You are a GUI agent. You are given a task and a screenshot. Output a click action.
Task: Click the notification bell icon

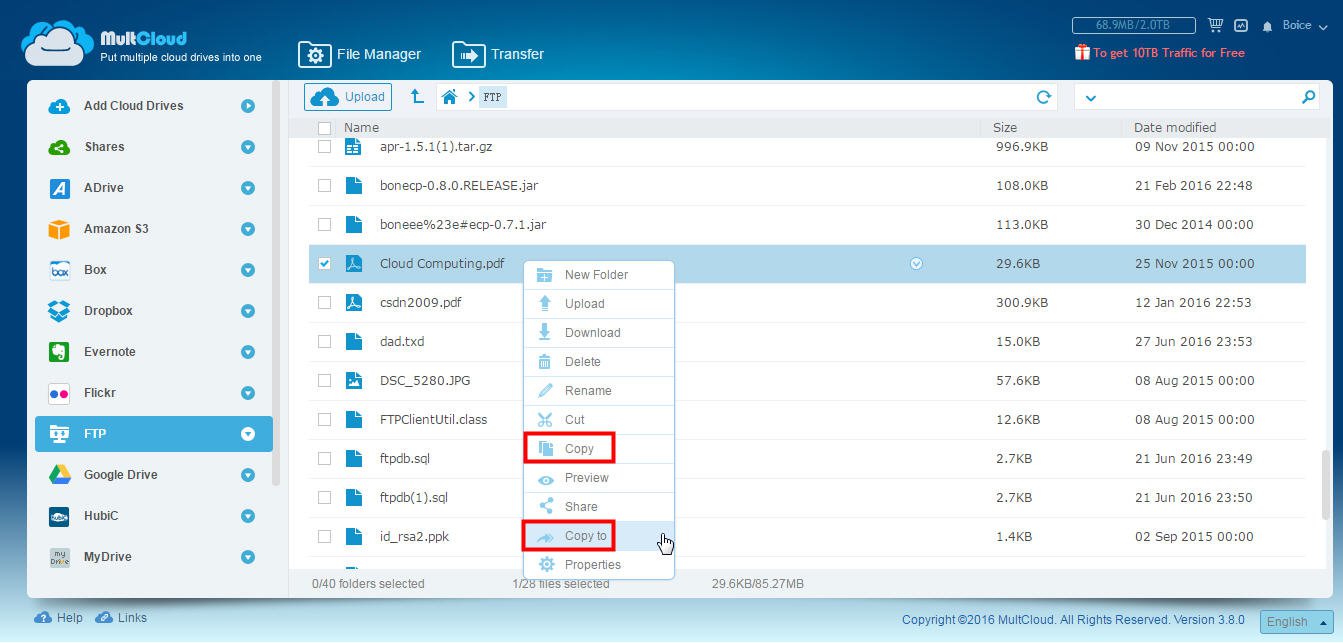[1268, 26]
